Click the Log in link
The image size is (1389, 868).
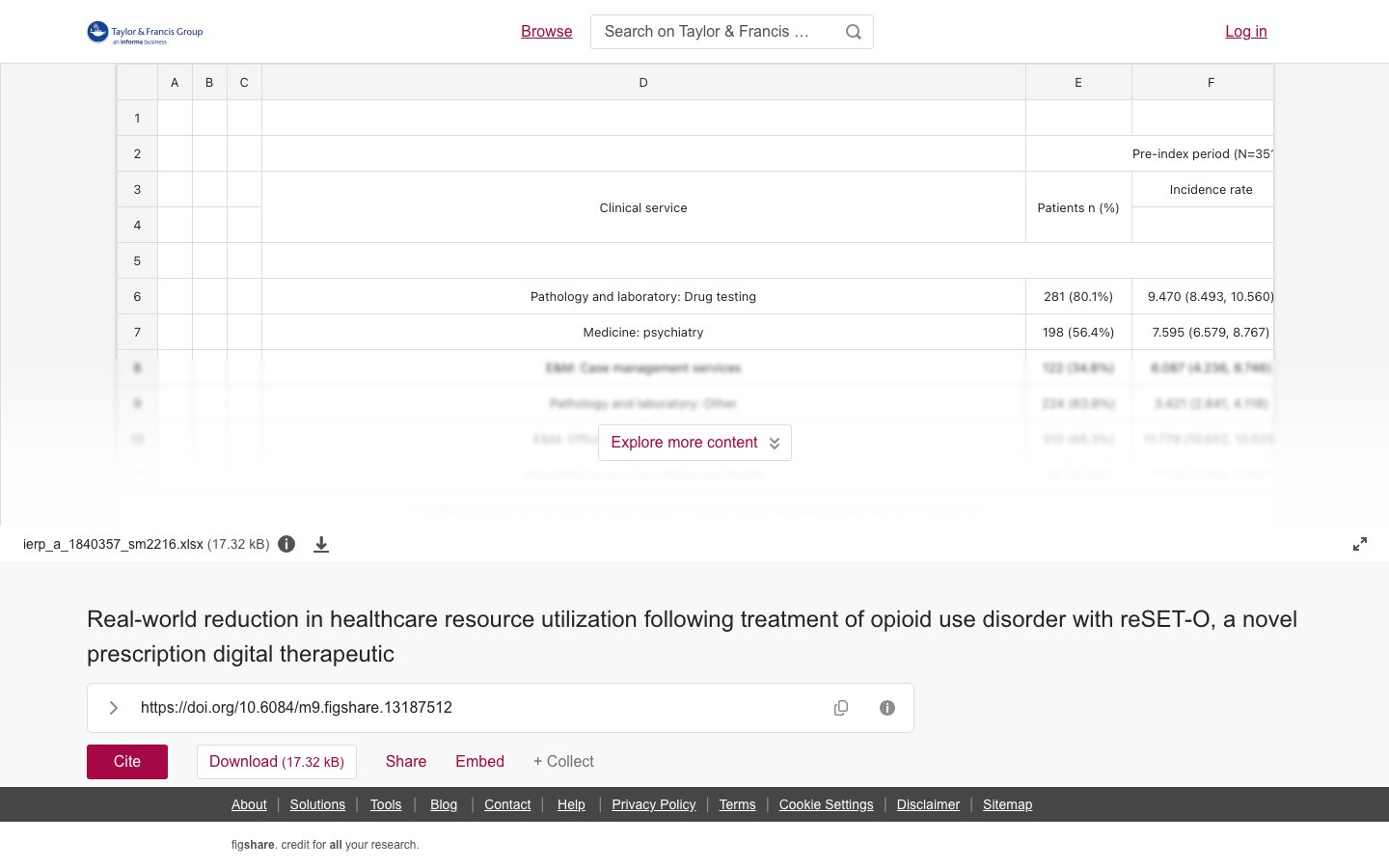[x=1246, y=32]
